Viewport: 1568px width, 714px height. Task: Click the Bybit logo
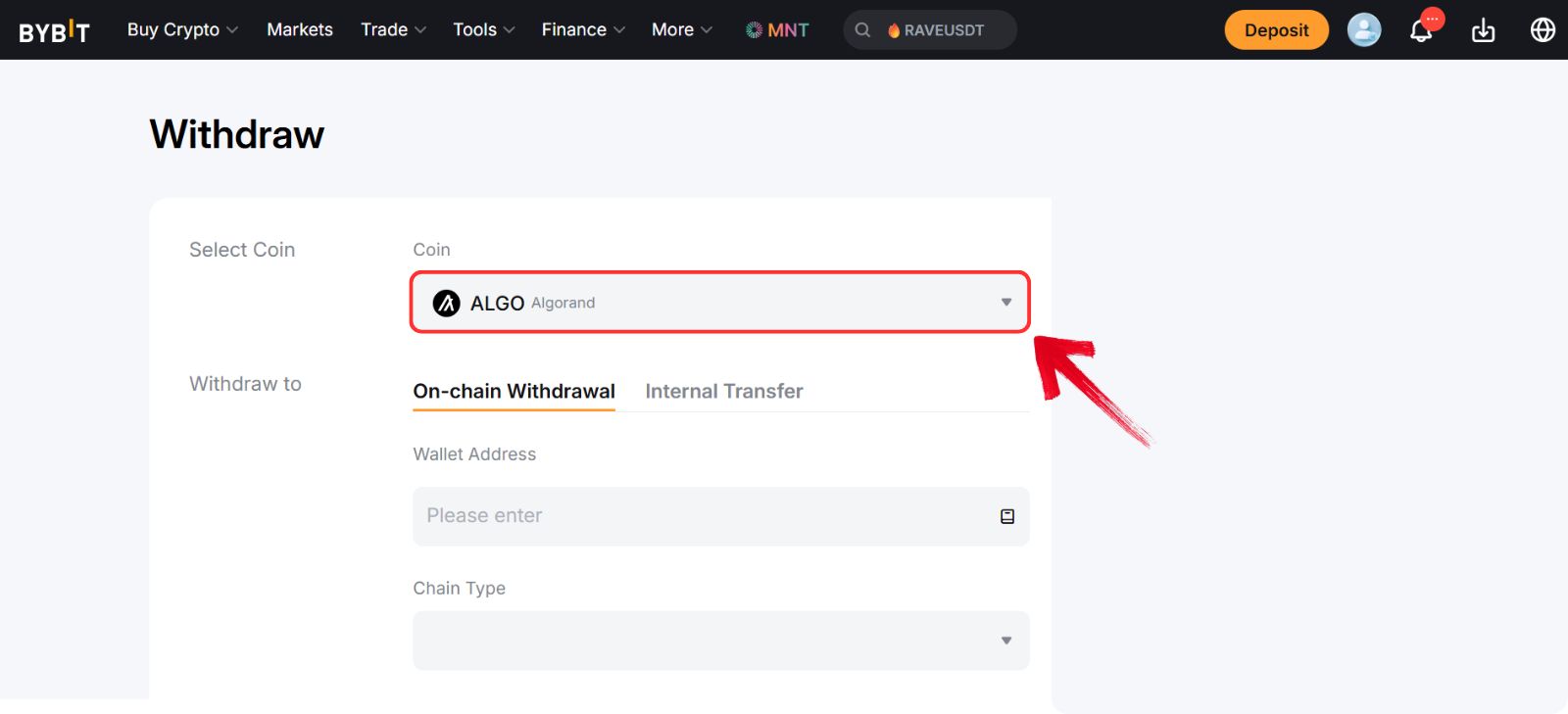(x=55, y=29)
